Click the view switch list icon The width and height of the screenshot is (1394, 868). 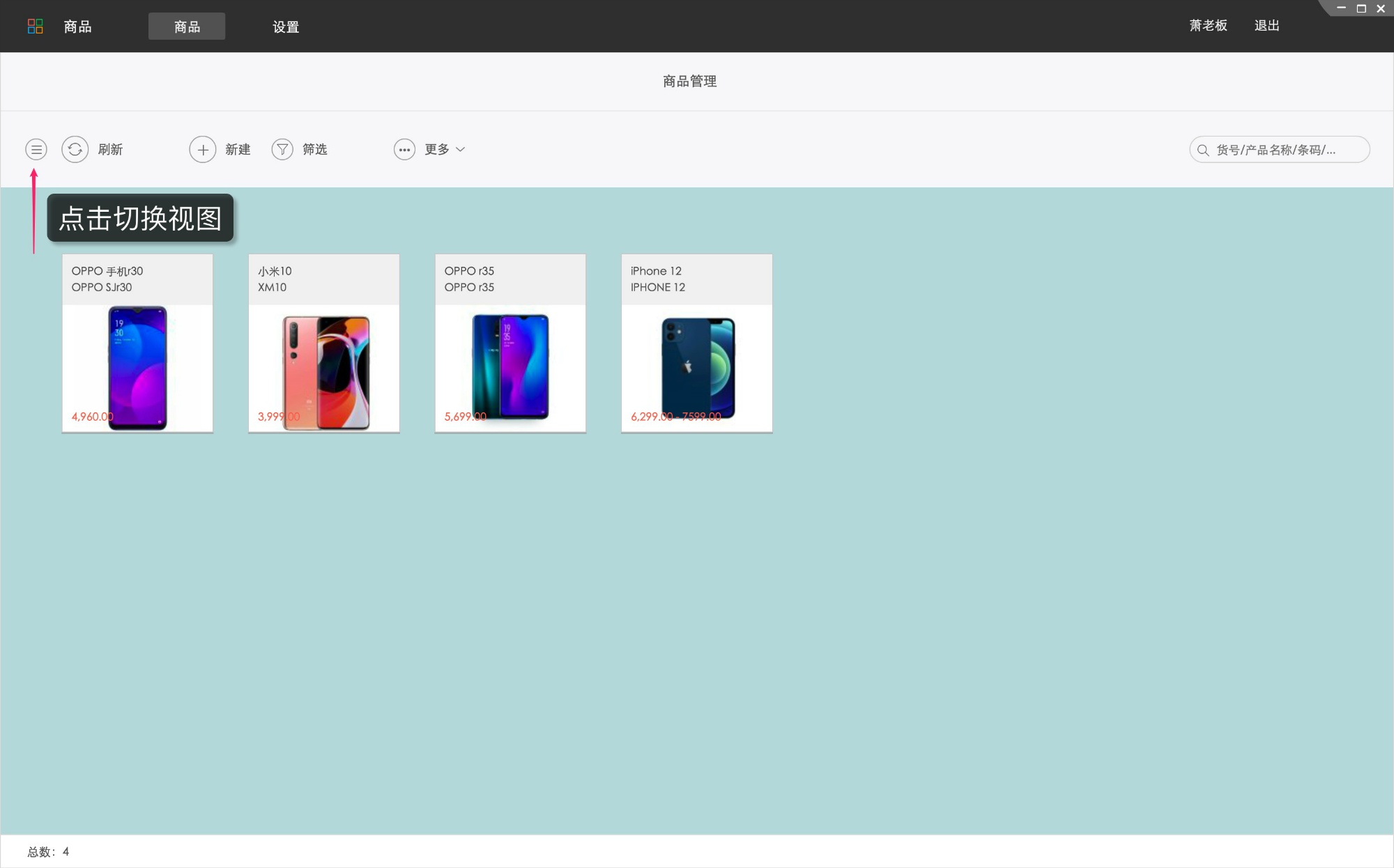point(36,149)
